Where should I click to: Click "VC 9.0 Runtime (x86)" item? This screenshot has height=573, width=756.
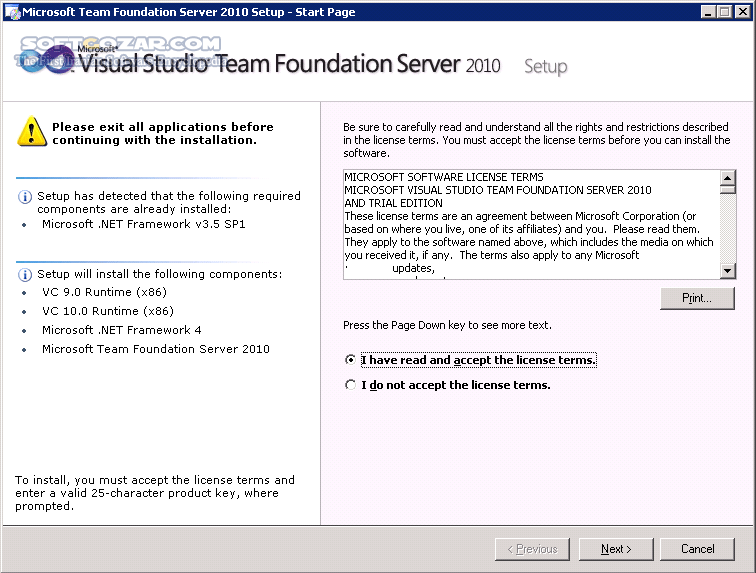pos(104,292)
